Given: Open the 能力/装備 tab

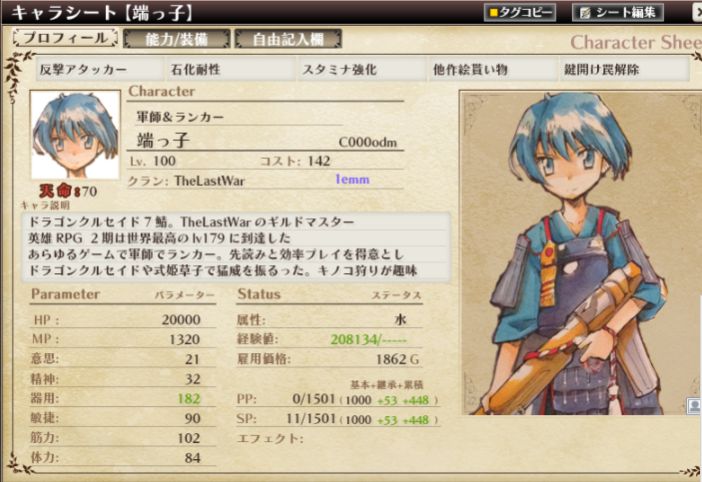Looking at the screenshot, I should coord(176,39).
